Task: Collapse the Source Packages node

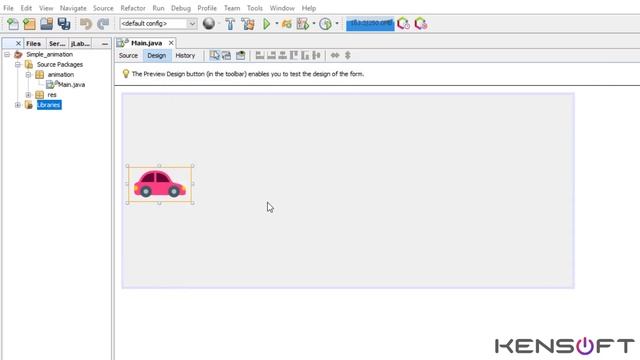Action: click(18, 64)
